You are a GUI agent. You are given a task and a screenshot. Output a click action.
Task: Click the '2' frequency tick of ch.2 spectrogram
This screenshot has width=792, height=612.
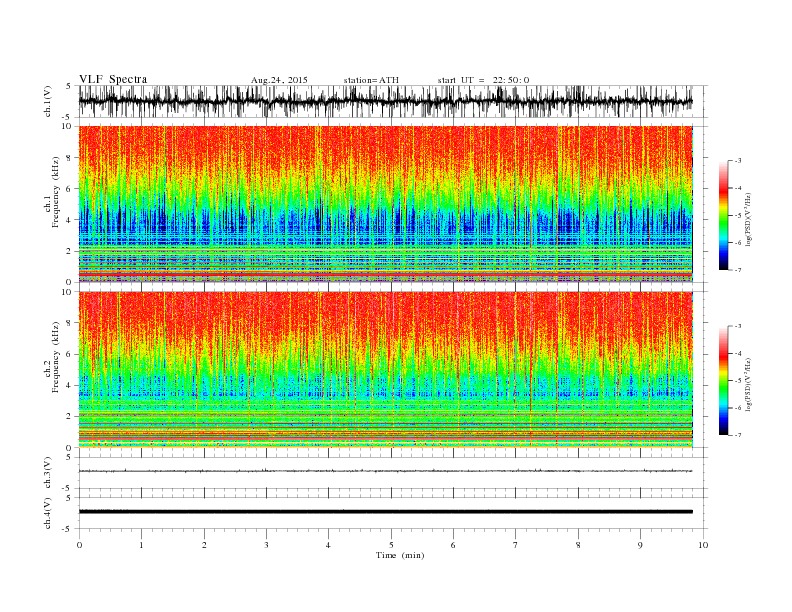70,417
